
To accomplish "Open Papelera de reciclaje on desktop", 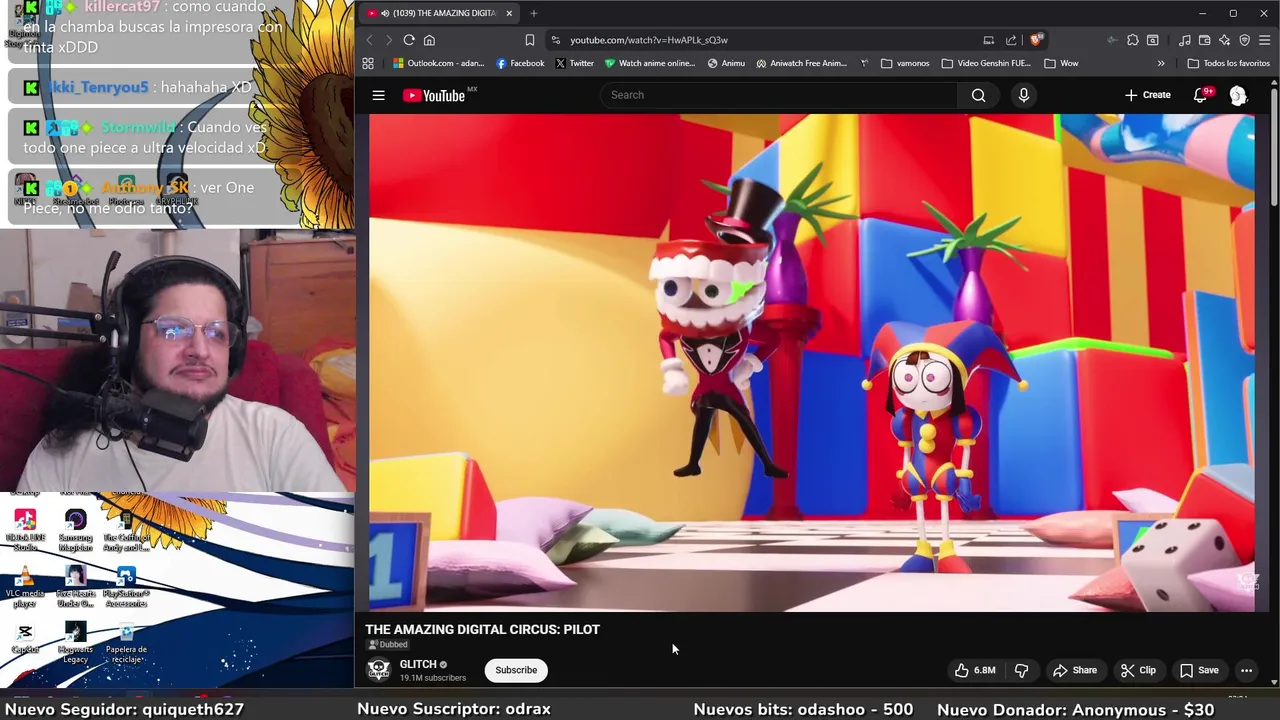I will (126, 643).
